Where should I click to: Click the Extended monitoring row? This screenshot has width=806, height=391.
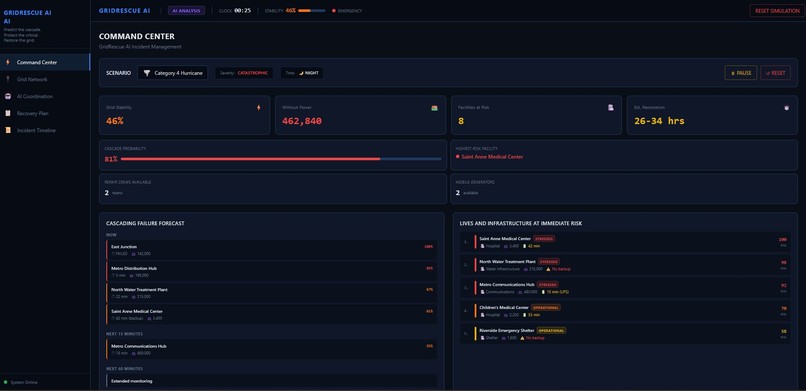tap(271, 381)
